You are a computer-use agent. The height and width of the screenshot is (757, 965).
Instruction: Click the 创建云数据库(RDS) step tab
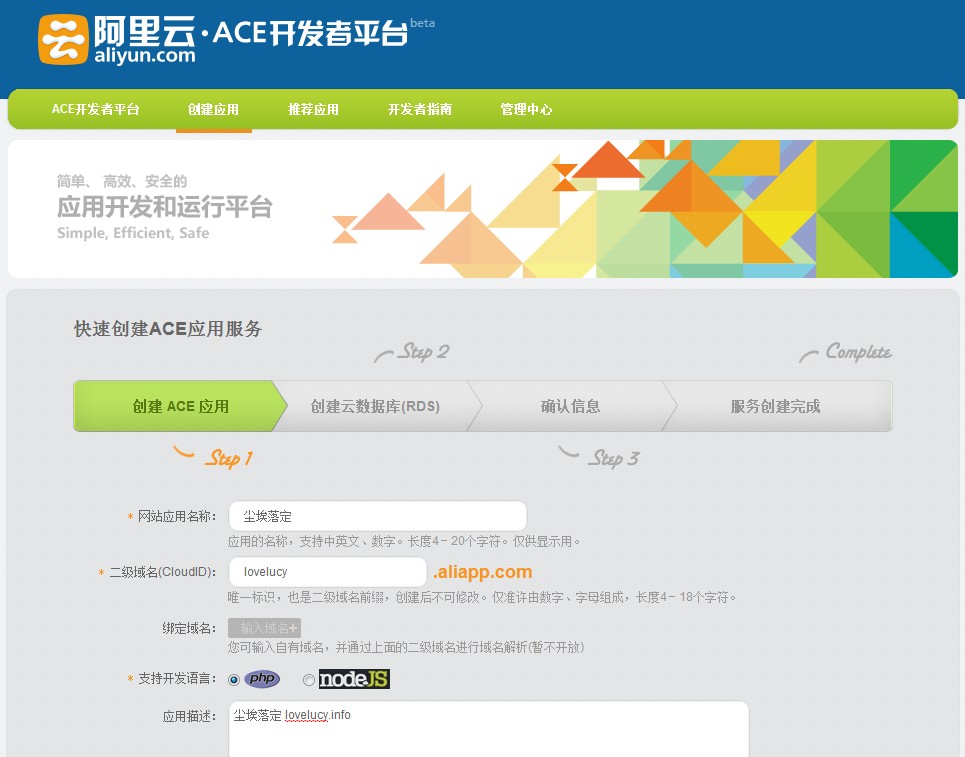click(x=375, y=406)
